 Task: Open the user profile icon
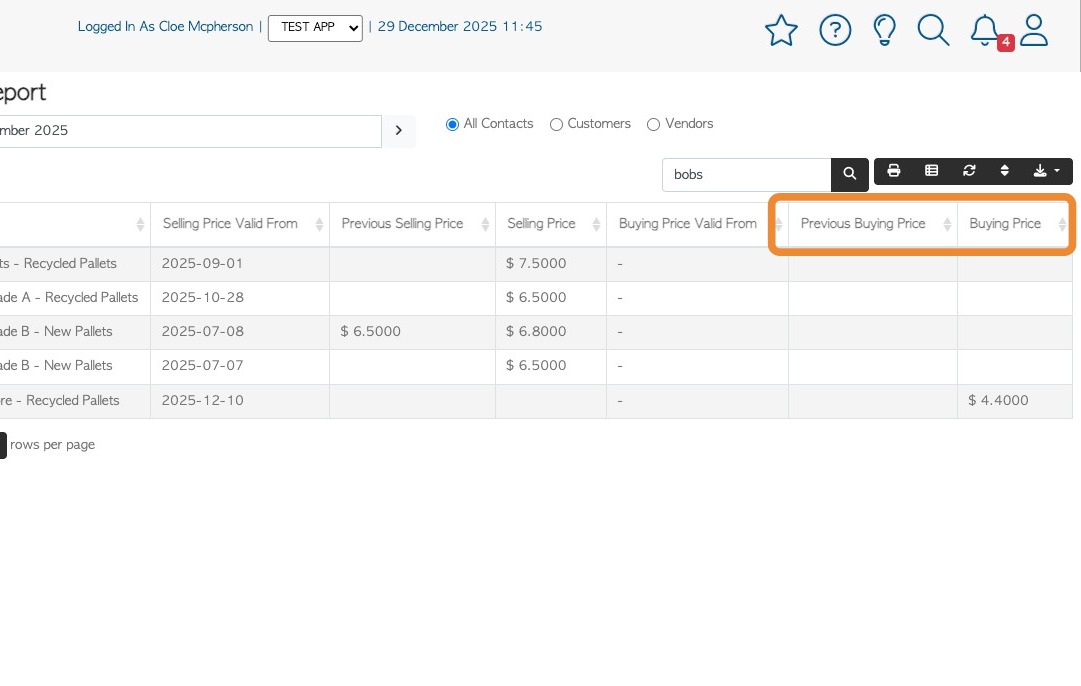point(1034,30)
